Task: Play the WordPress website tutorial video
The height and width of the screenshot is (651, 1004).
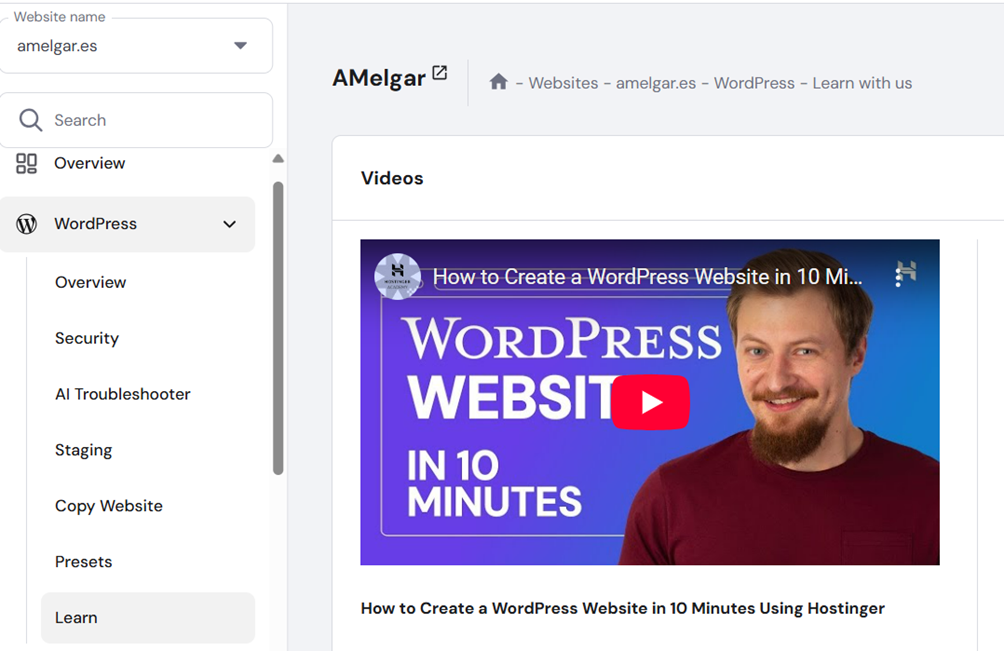Action: [650, 402]
